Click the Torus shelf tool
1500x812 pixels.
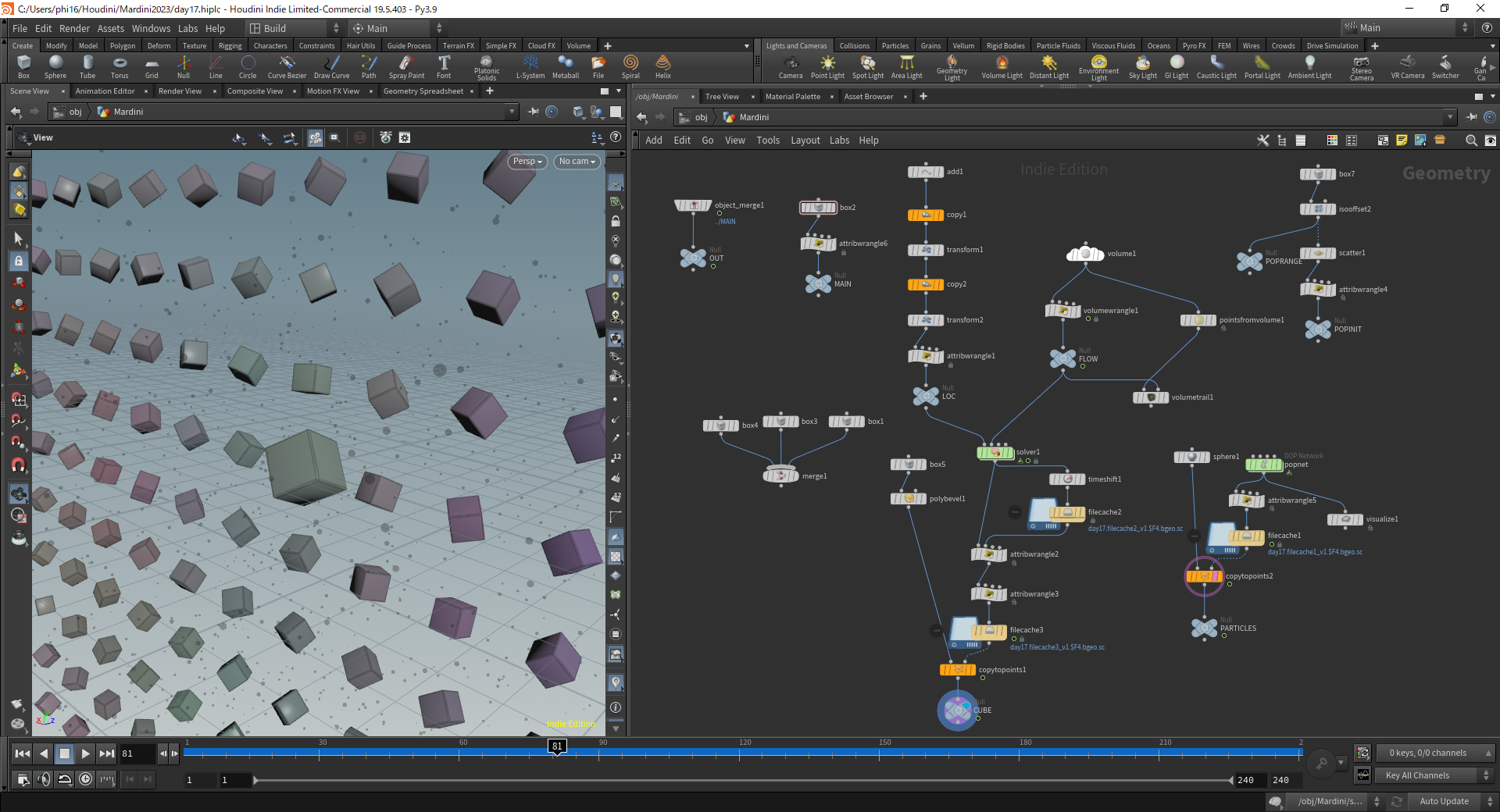(120, 67)
